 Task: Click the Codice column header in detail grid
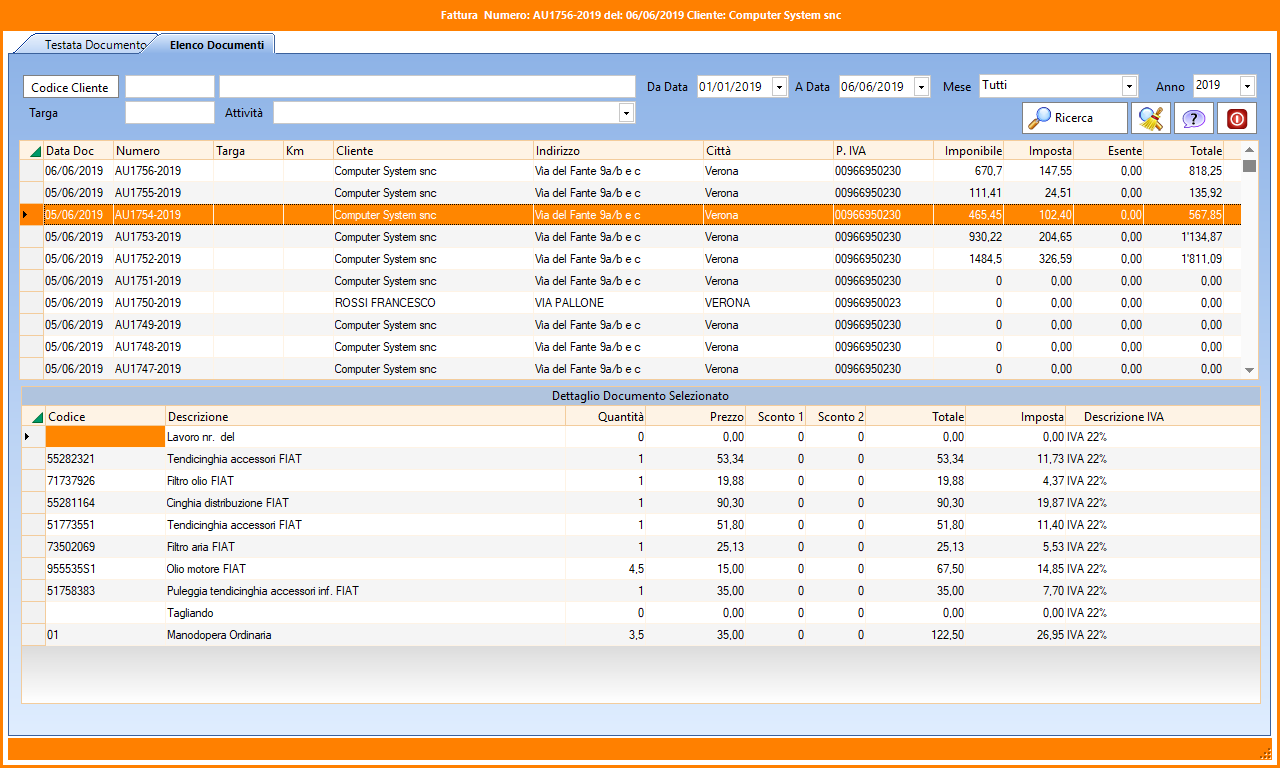(x=105, y=416)
